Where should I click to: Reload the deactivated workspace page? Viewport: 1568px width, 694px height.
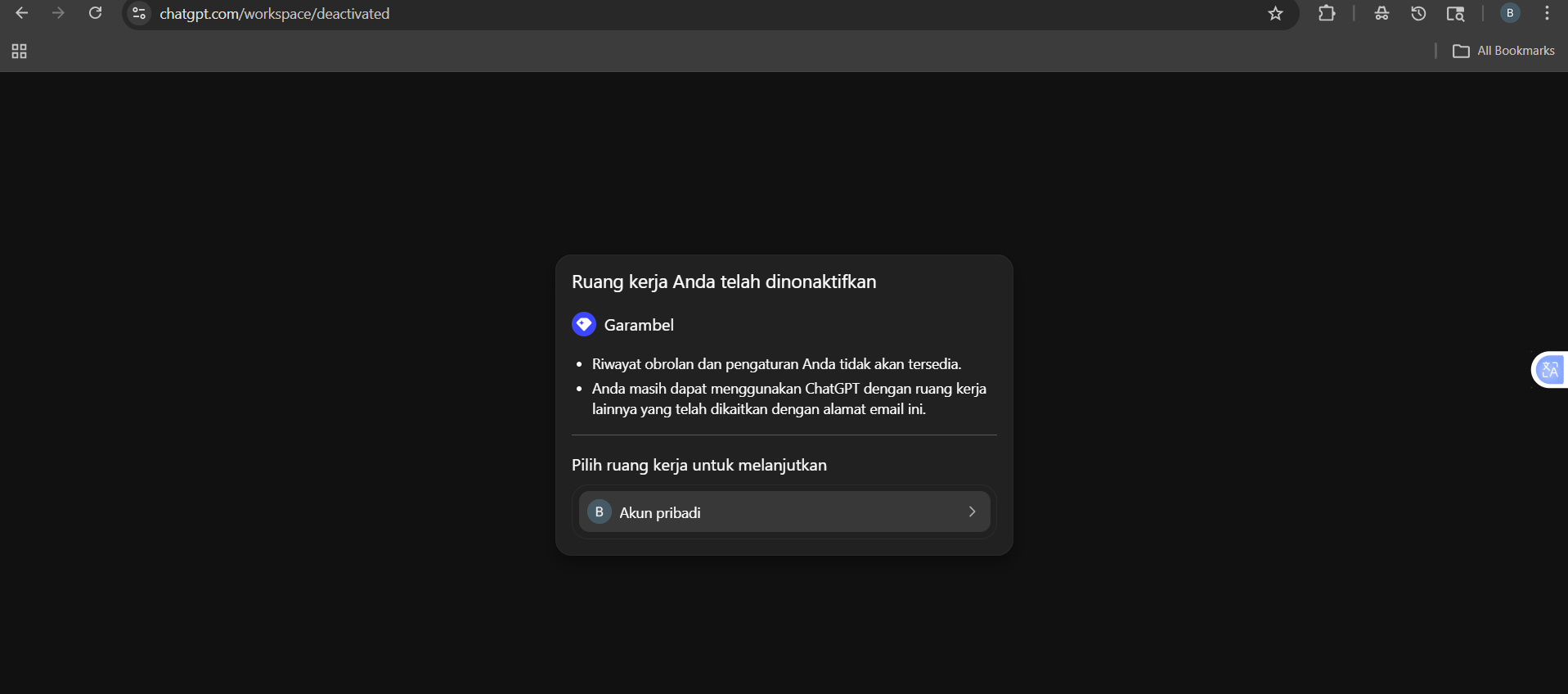(x=96, y=13)
